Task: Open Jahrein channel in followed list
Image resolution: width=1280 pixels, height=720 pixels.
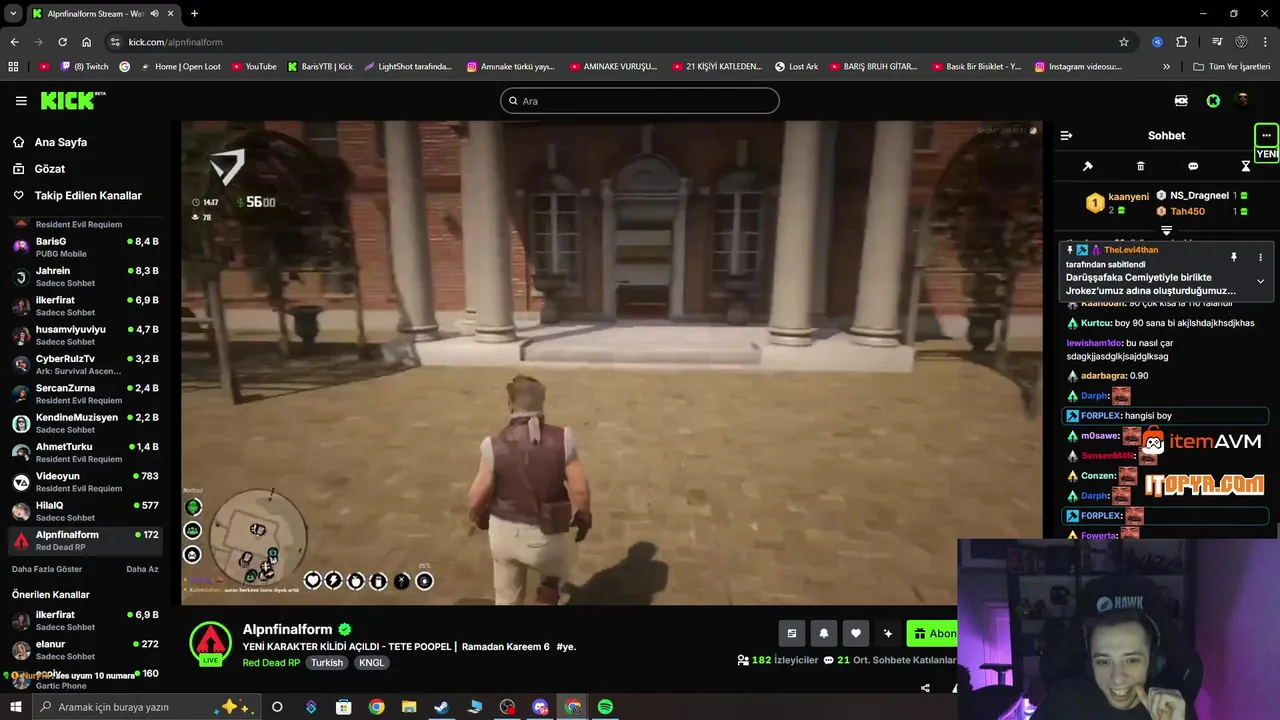Action: pyautogui.click(x=85, y=276)
